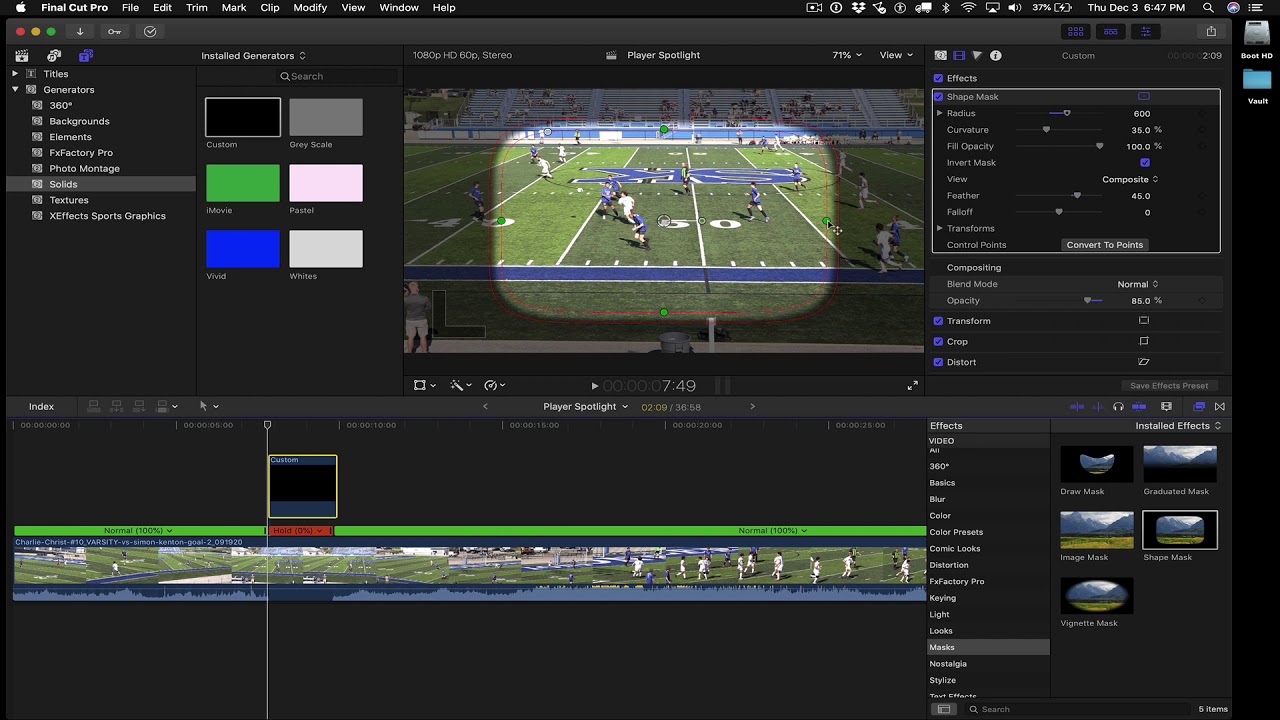Toggle skimming waveform icon above timeline

click(1098, 407)
